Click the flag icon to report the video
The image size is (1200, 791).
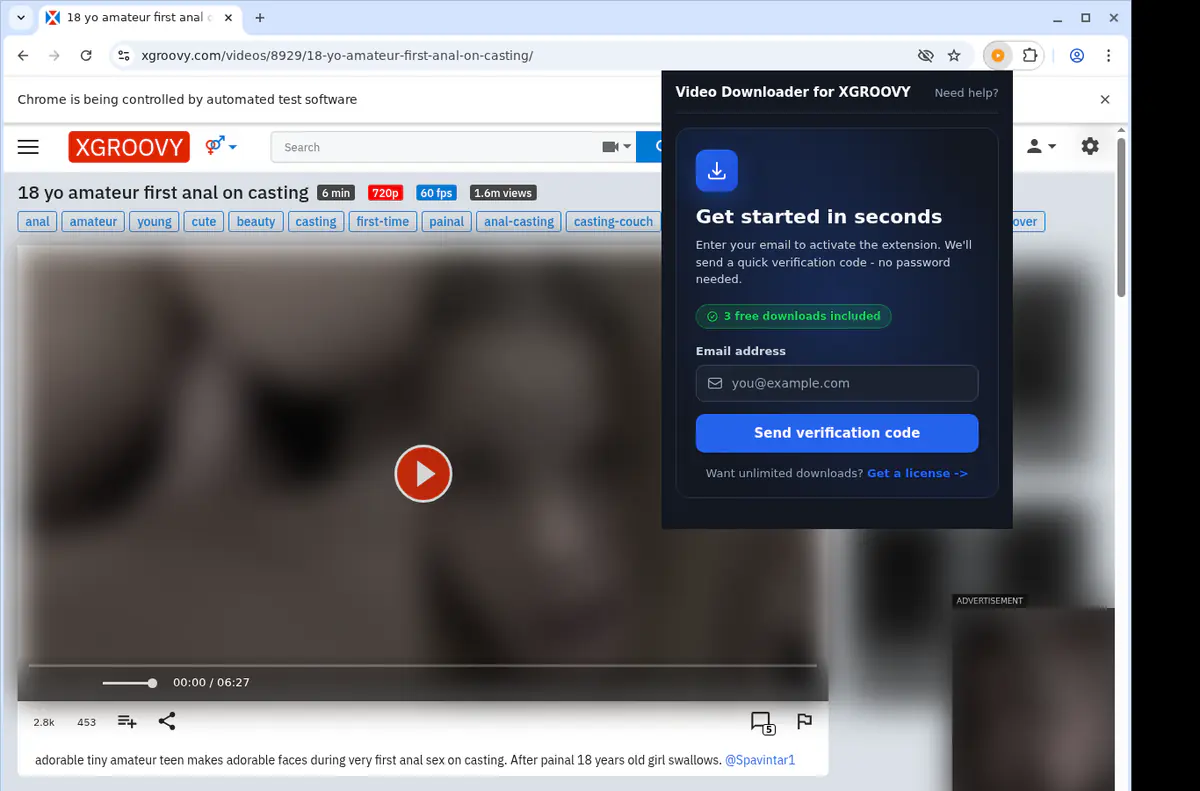coord(804,721)
